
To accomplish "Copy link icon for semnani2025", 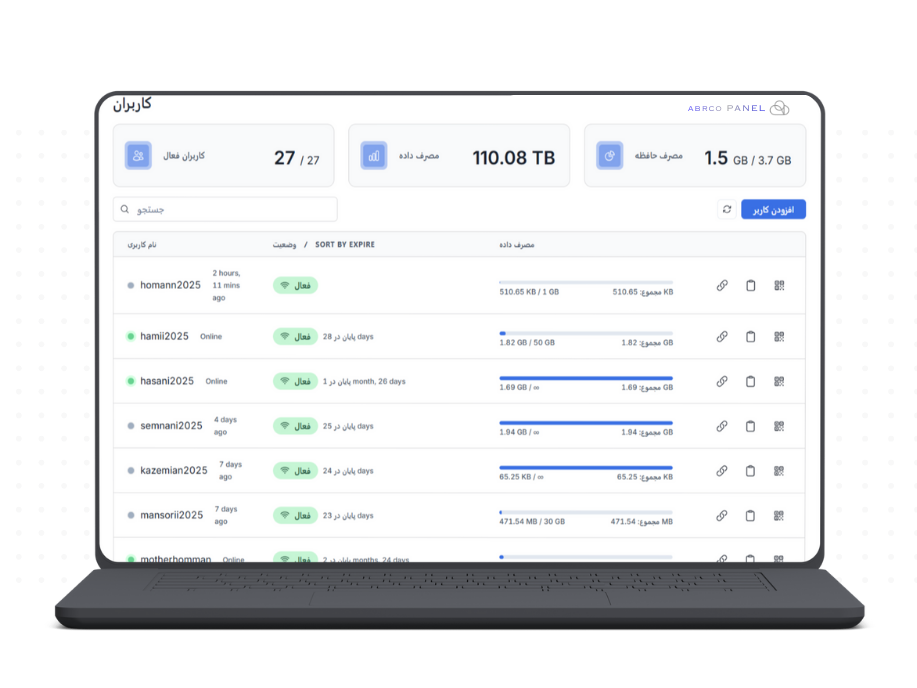I will click(x=722, y=426).
